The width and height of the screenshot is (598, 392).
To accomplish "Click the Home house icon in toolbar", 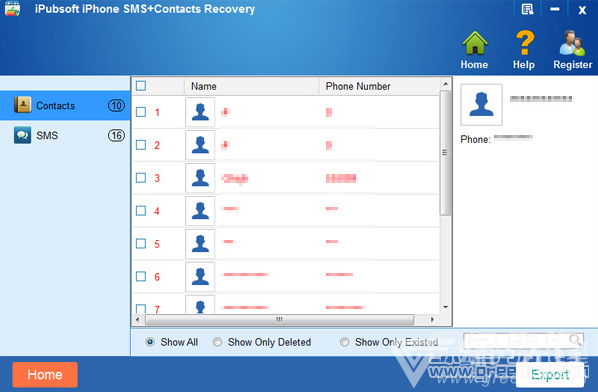I will 475,43.
